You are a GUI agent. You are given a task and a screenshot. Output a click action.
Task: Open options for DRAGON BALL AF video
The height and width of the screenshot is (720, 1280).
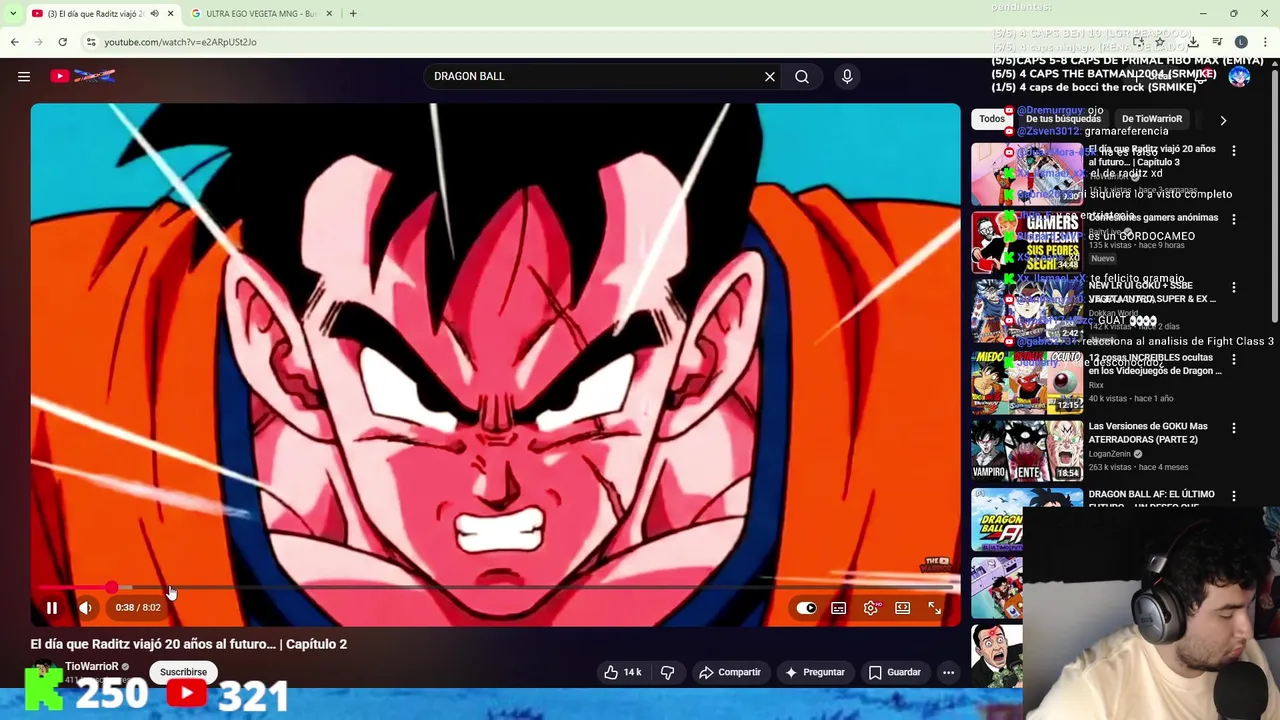[x=1234, y=496]
